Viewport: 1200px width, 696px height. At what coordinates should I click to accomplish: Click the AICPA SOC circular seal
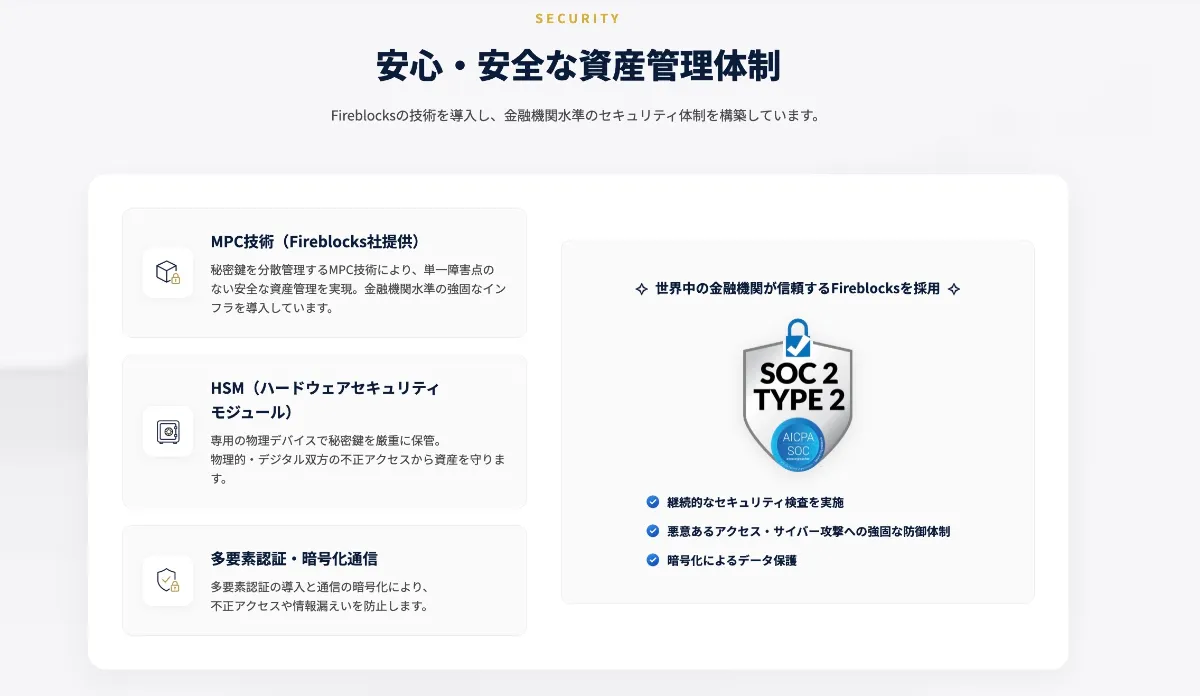(797, 444)
